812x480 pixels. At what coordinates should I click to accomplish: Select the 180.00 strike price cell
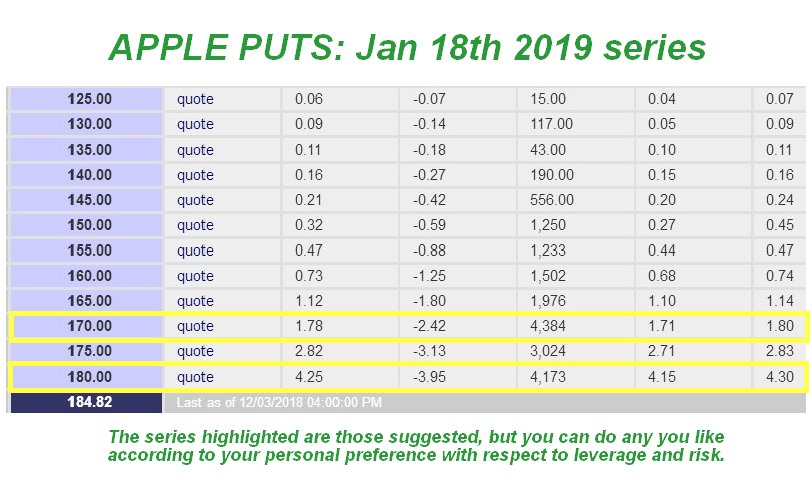(x=90, y=377)
